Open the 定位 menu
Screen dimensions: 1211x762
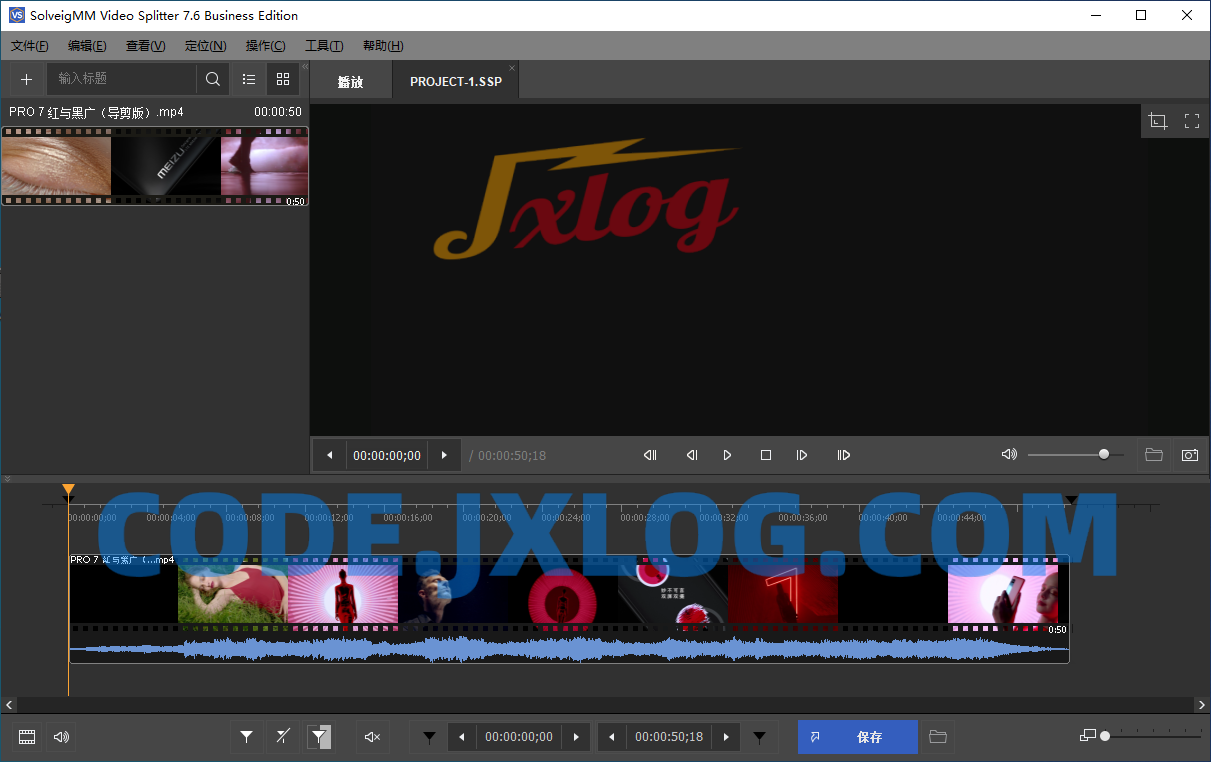(205, 45)
